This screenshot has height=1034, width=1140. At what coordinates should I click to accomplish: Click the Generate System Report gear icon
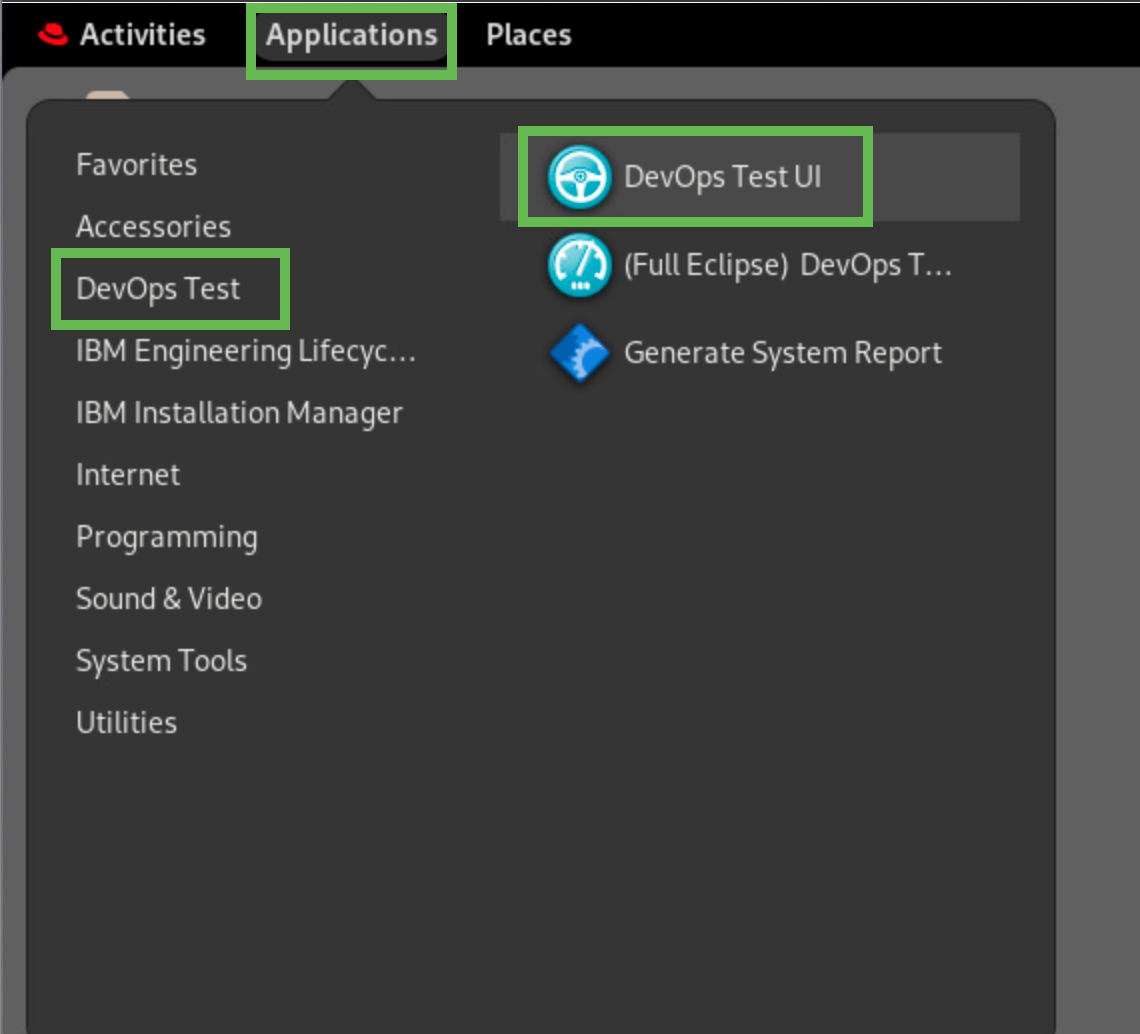pyautogui.click(x=579, y=353)
